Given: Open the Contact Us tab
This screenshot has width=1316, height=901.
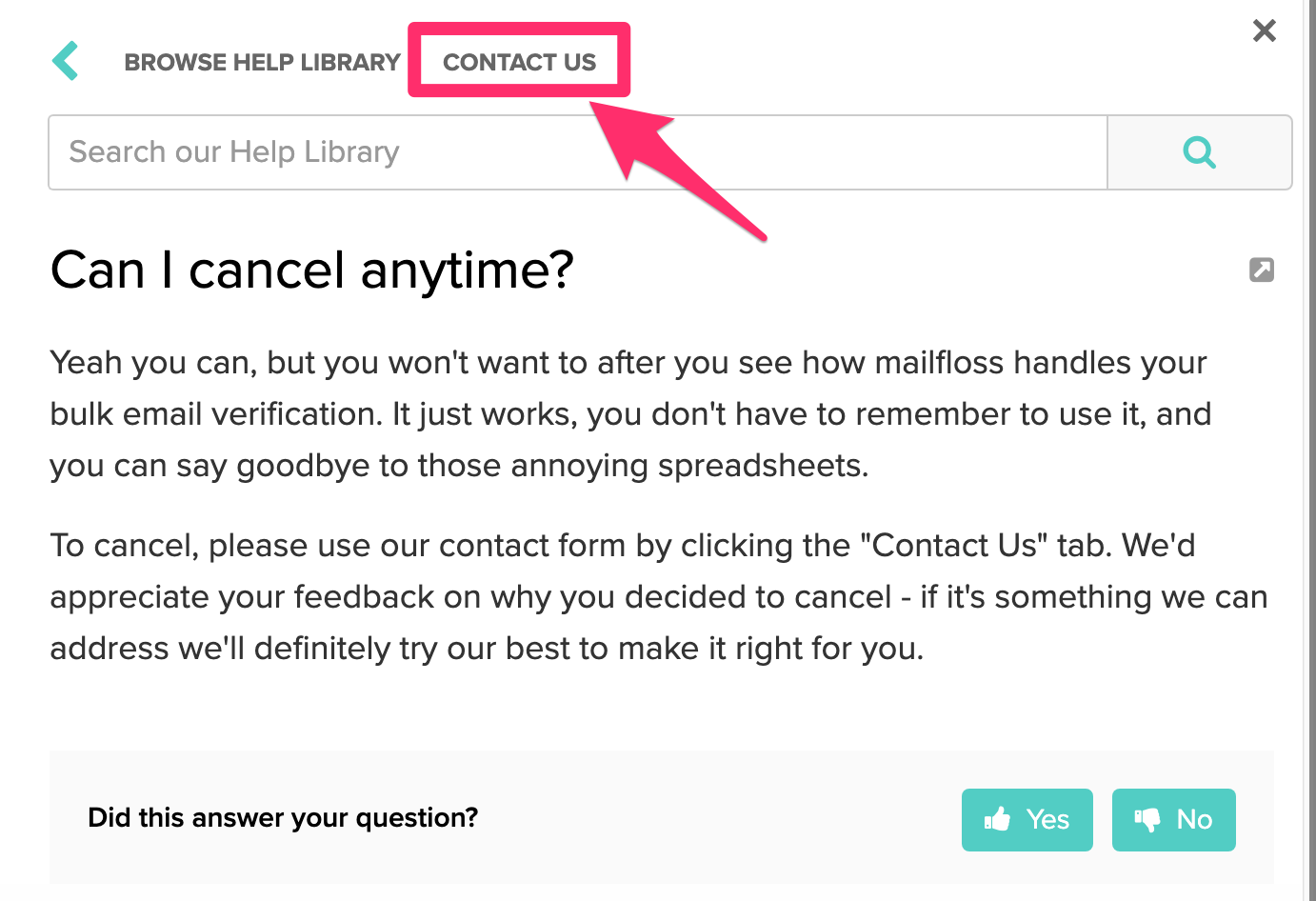Looking at the screenshot, I should pyautogui.click(x=519, y=62).
